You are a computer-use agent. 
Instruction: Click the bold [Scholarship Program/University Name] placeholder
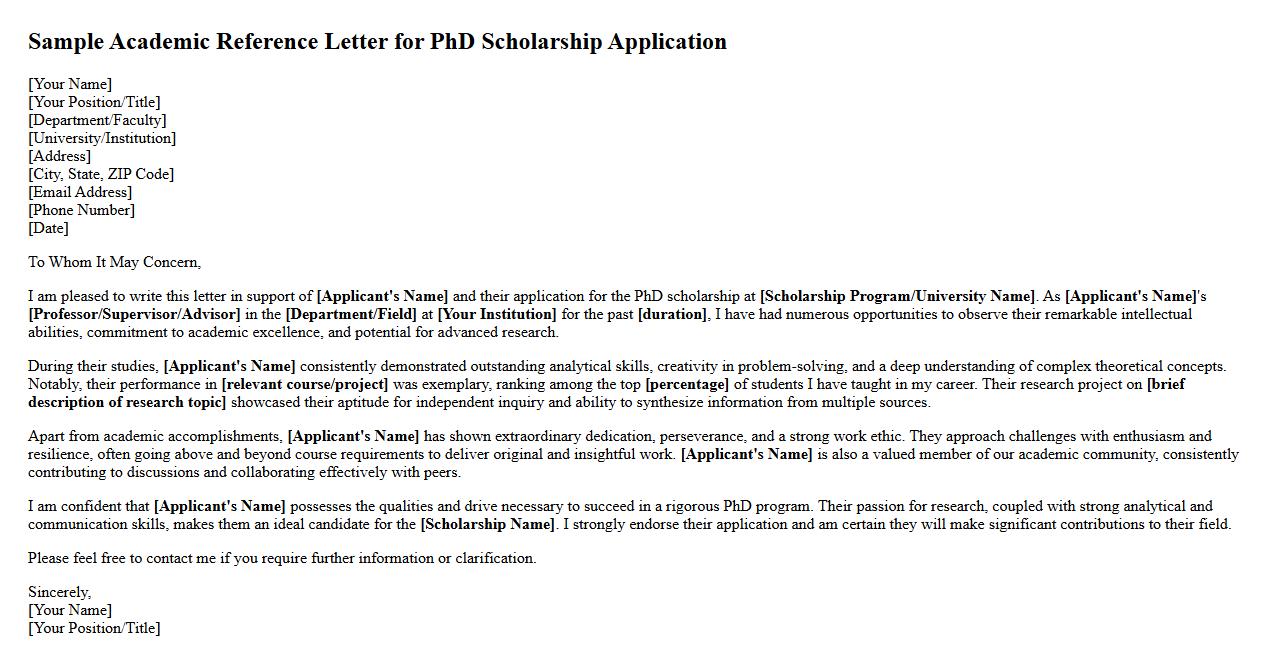(897, 296)
